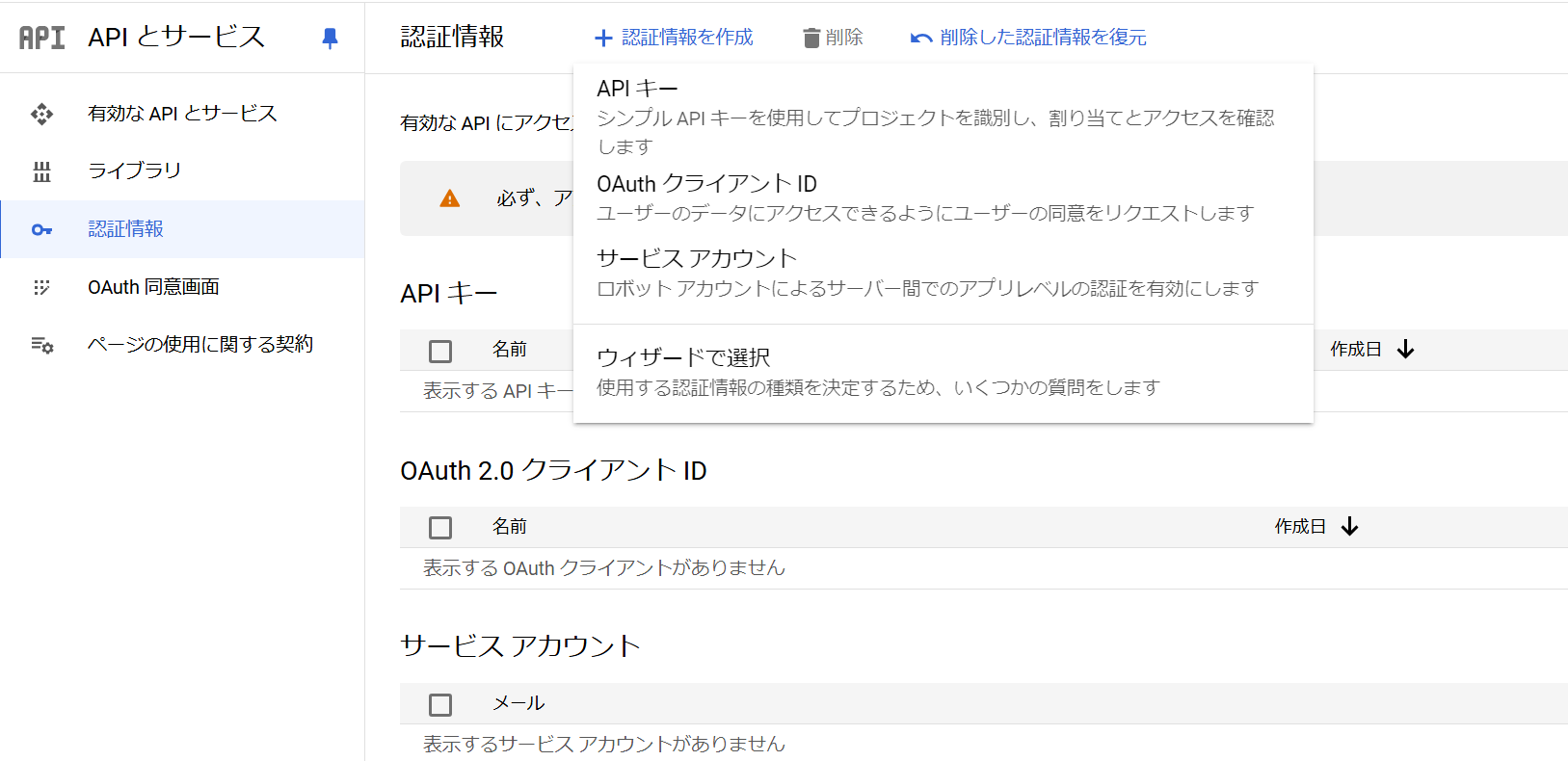
Task: Select 認証情報 label in the sidebar
Action: (x=125, y=228)
